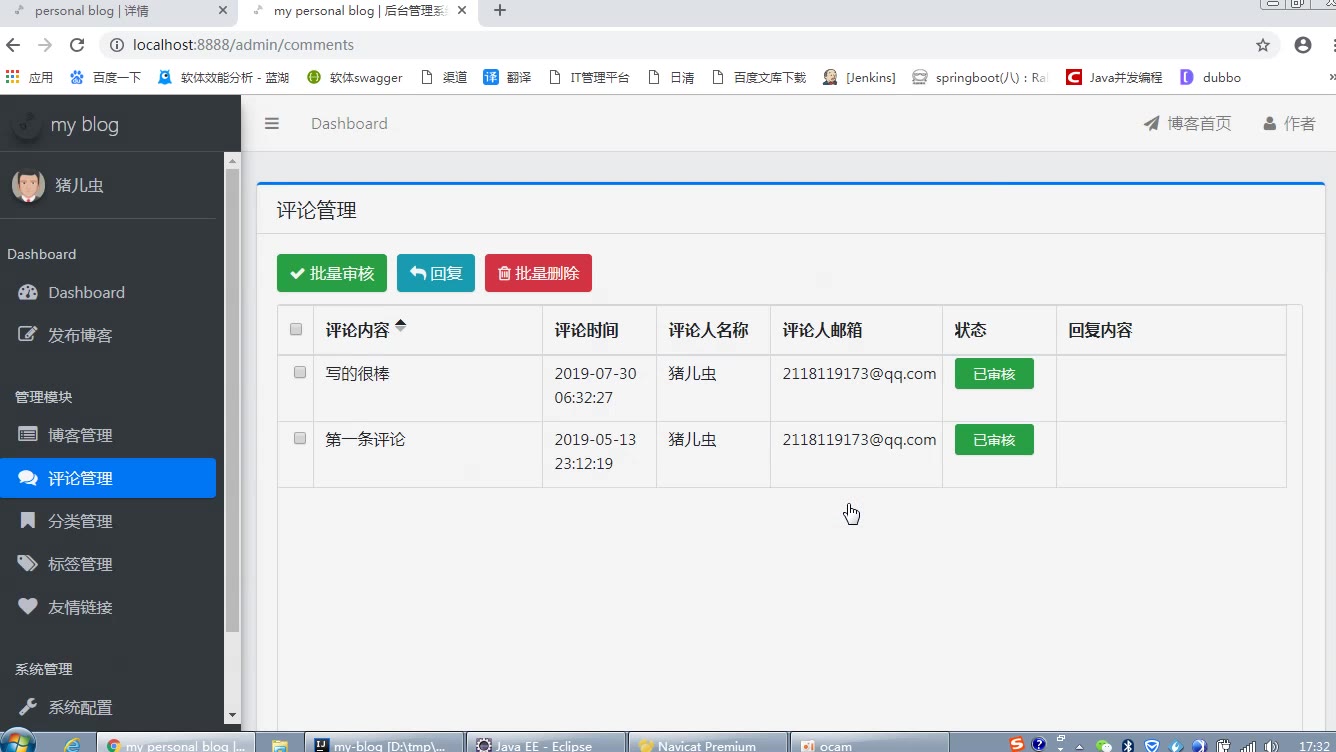
Task: Sort by 评论内容 using the sort arrows
Action: click(x=401, y=325)
